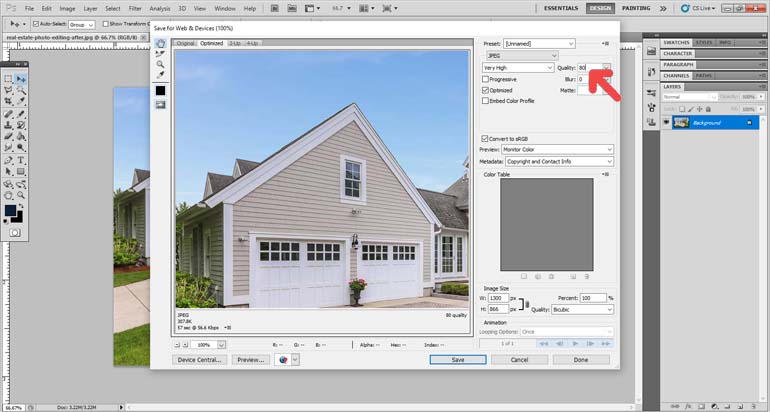Screen dimensions: 770x412
Task: Toggle Show Transform Controls checkbox
Action: click(106, 24)
